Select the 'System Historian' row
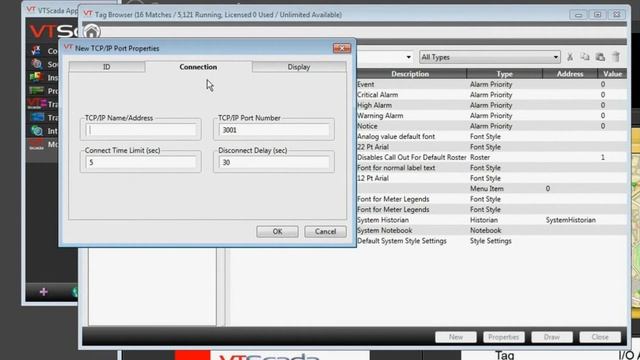 (491, 220)
